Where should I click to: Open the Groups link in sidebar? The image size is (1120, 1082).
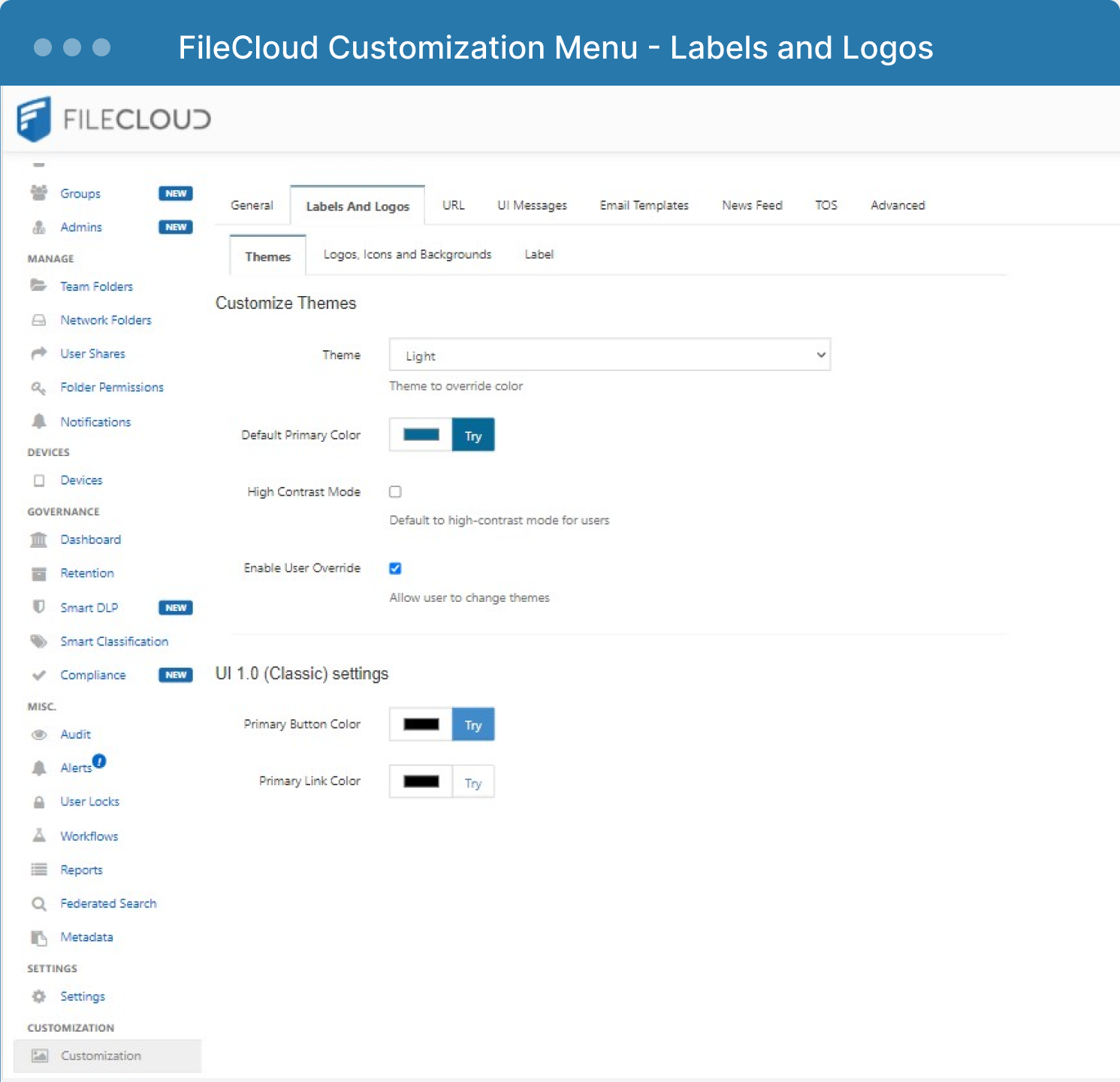80,193
